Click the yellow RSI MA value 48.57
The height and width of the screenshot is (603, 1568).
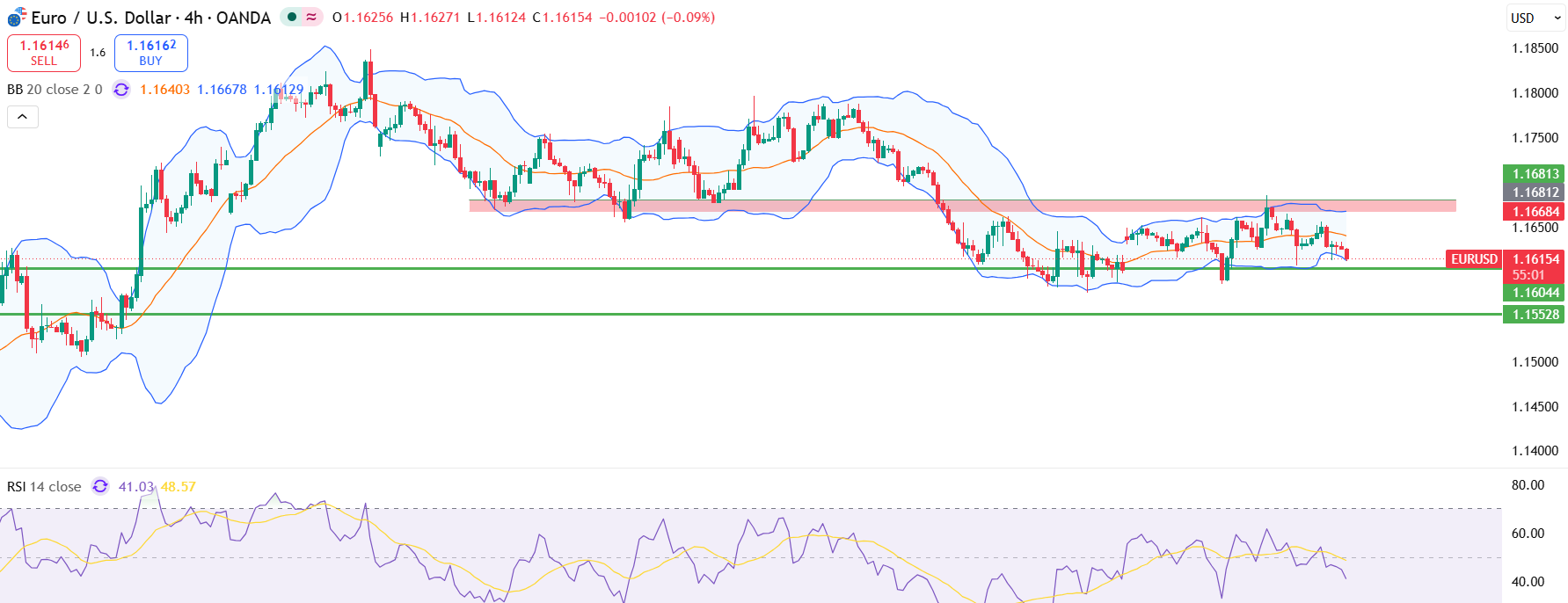pos(179,486)
